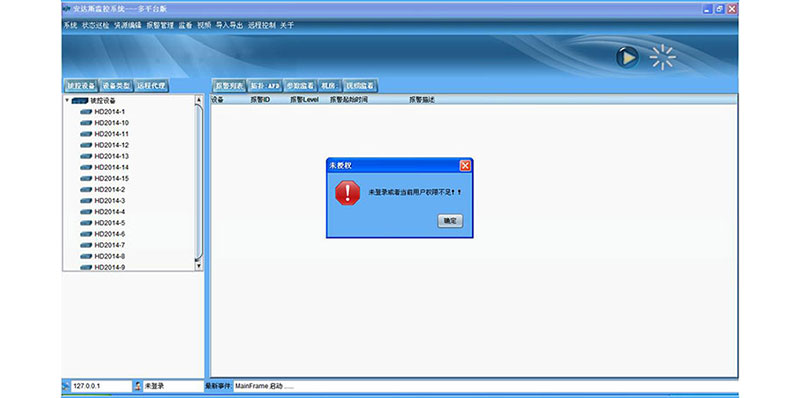This screenshot has width=801, height=398.
Task: Click the device icon beside HD2014-10
Action: coord(86,123)
